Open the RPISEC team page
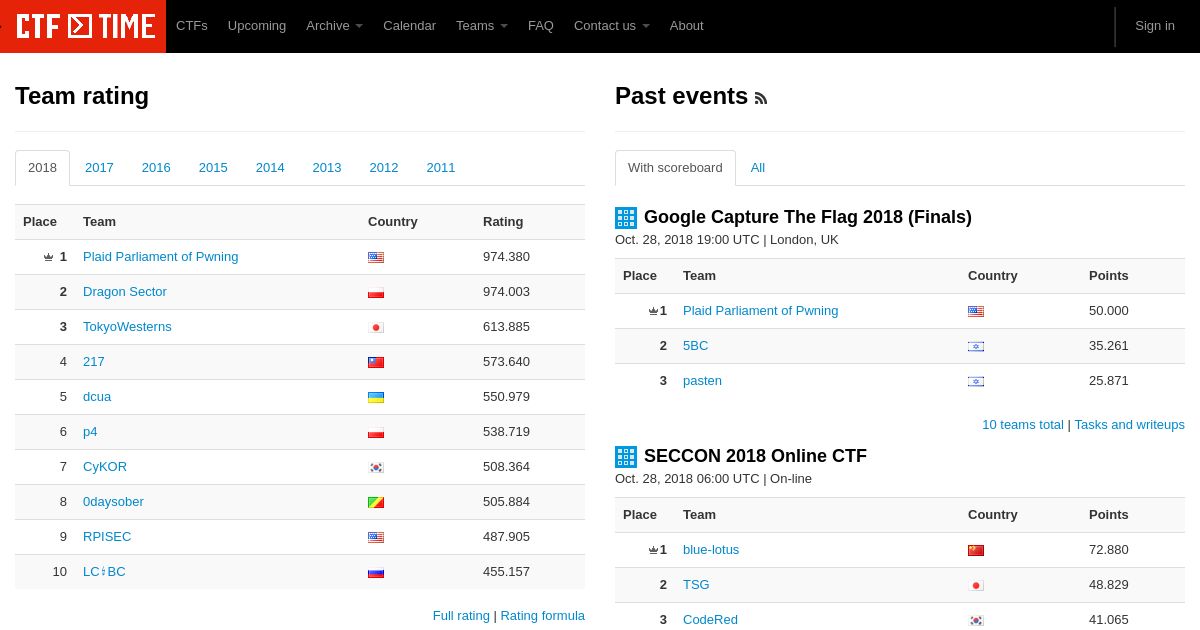Viewport: 1200px width, 630px height. coord(107,537)
